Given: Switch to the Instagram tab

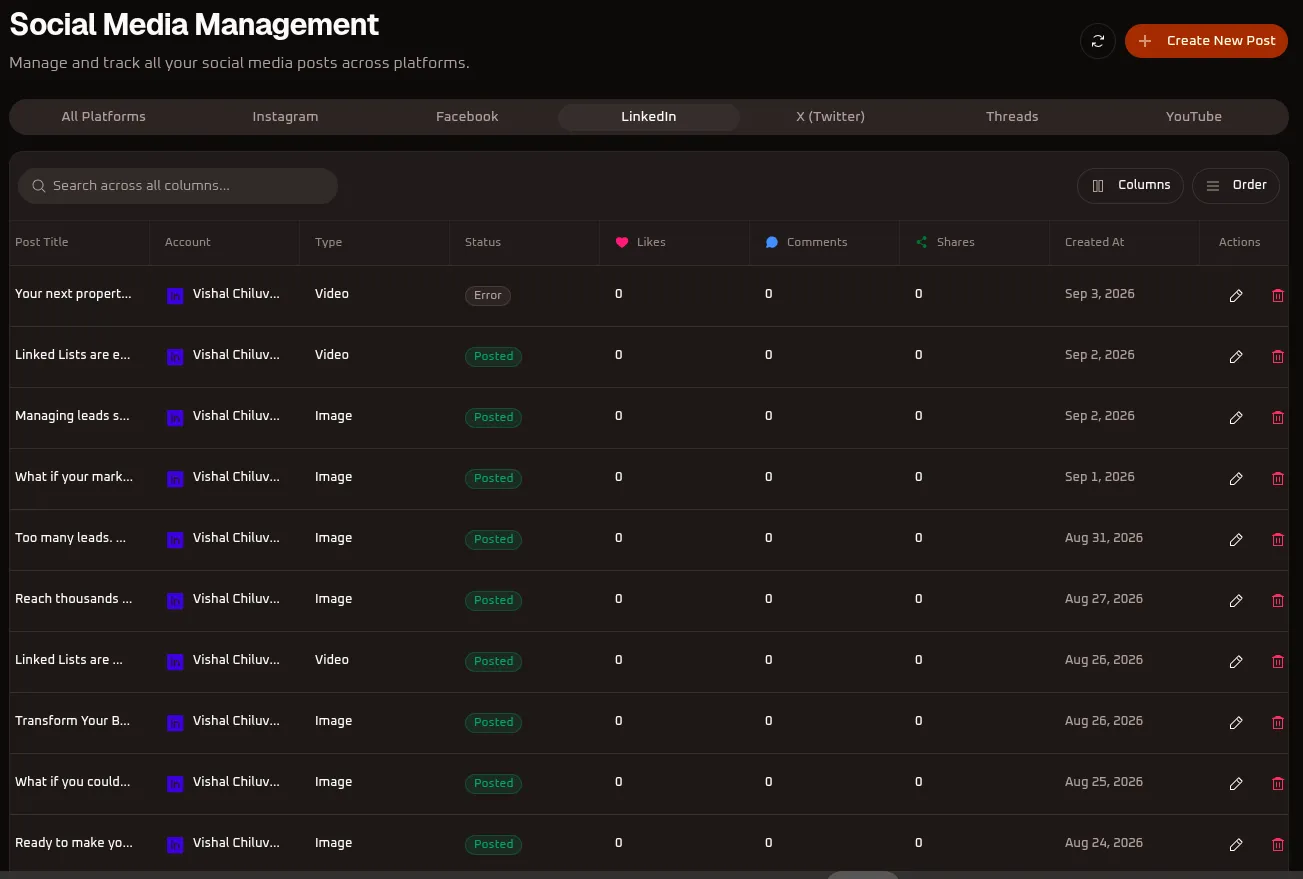Looking at the screenshot, I should [285, 117].
